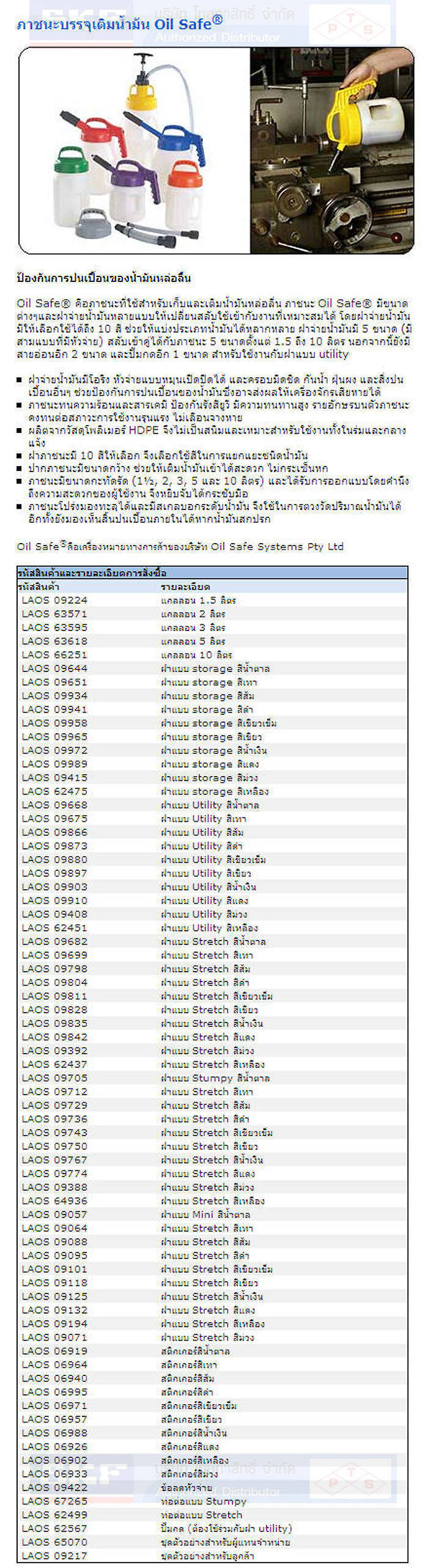Select product code LAOS 06940
Viewport: 428px width, 1568px height.
(x=54, y=1378)
